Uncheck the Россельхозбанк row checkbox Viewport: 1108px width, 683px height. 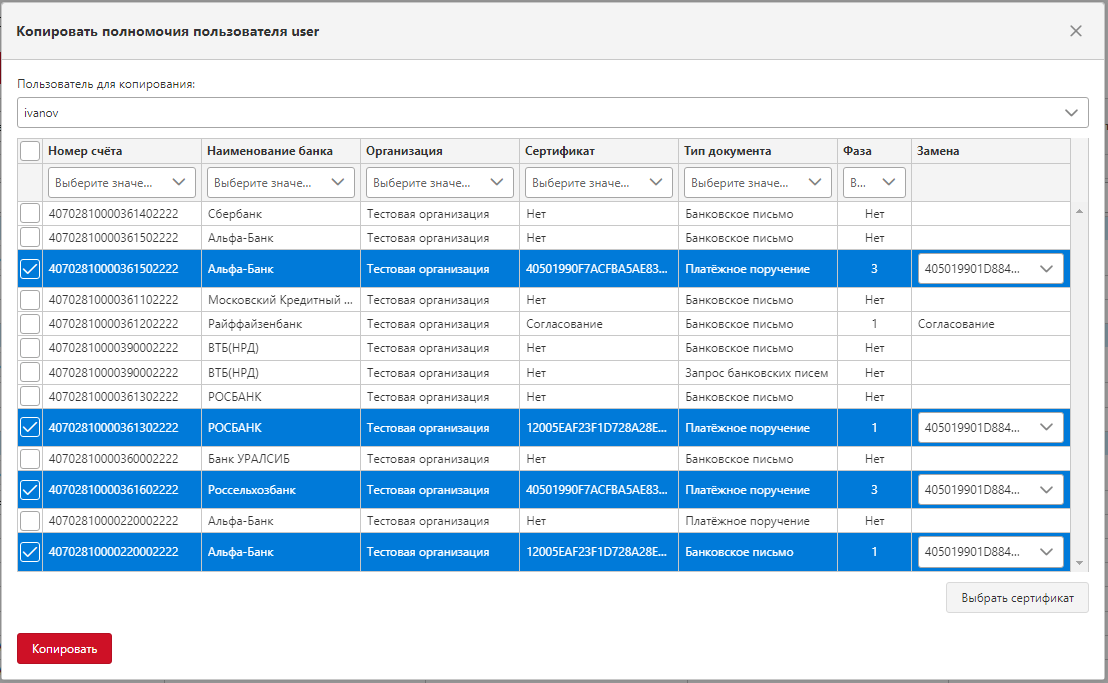(x=30, y=490)
